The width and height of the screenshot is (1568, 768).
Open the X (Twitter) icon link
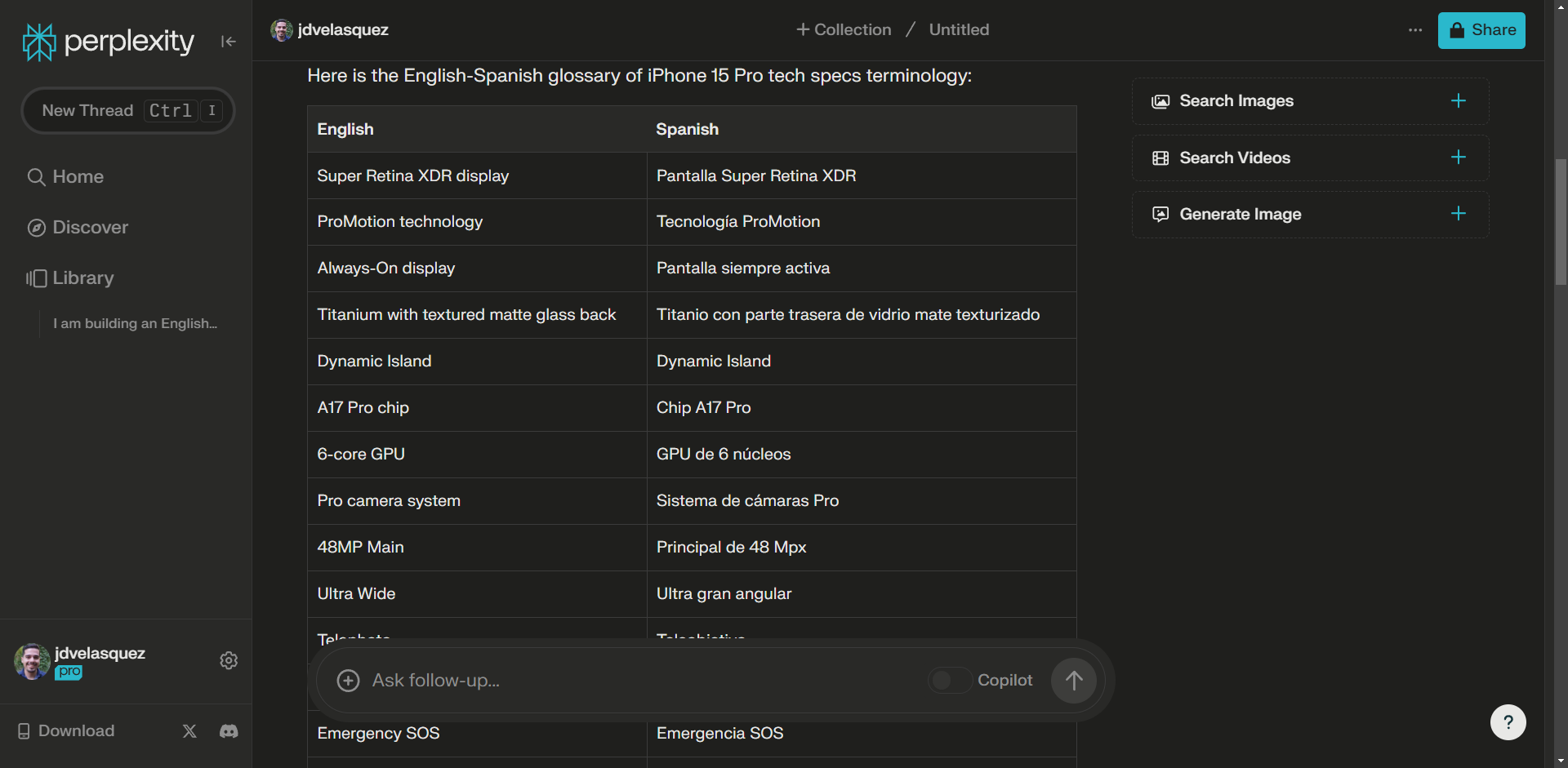pos(189,730)
